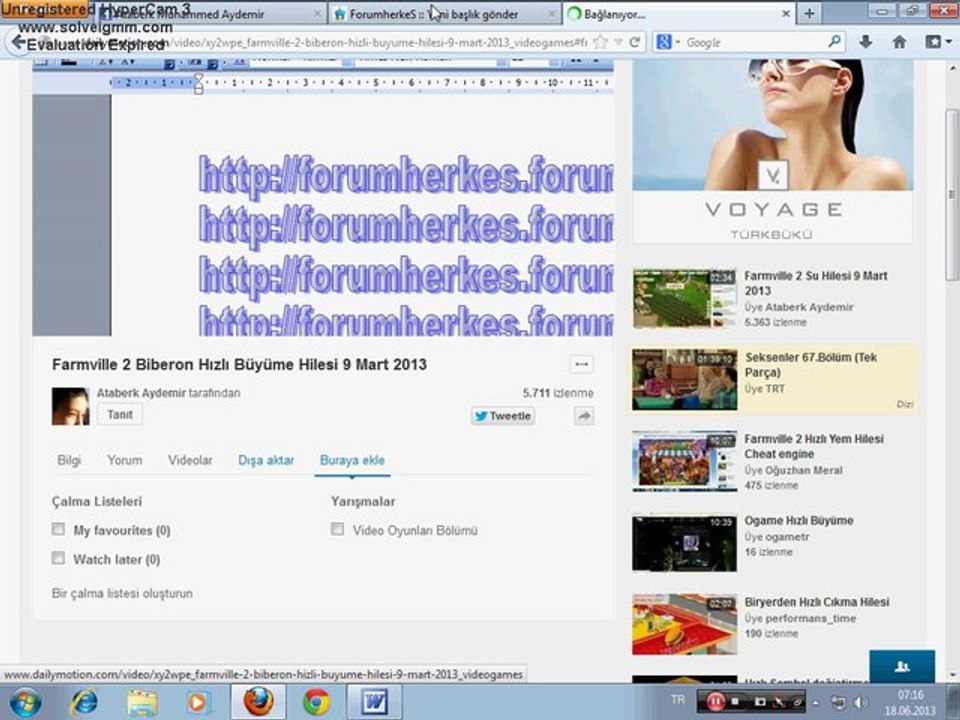The width and height of the screenshot is (960, 720).
Task: Open a new tab with plus button
Action: tap(809, 13)
